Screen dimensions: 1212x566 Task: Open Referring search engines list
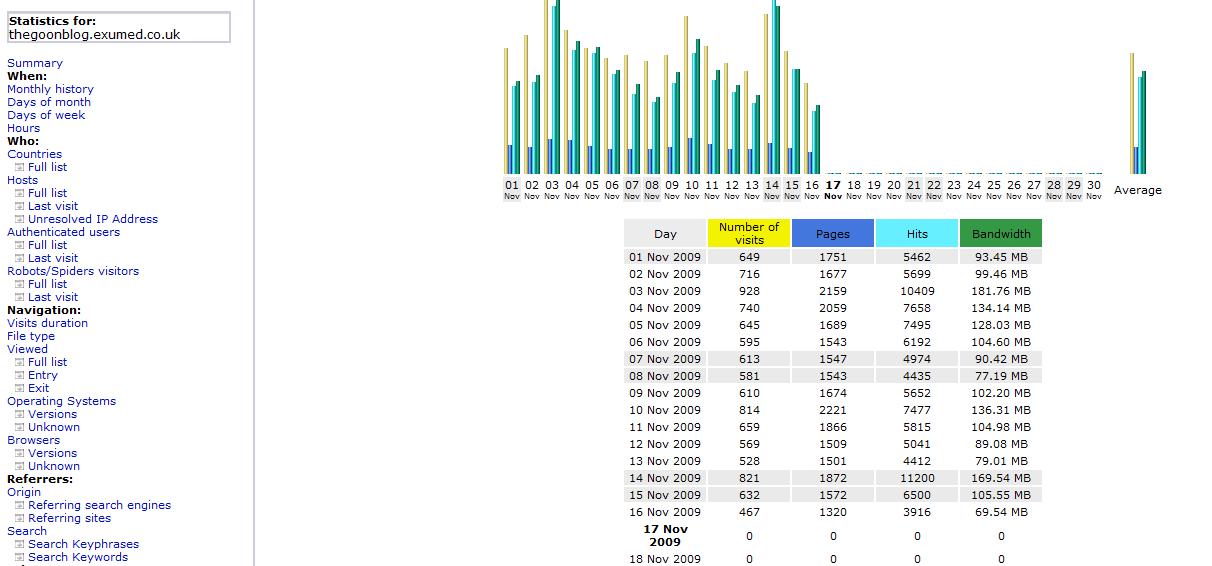[99, 505]
